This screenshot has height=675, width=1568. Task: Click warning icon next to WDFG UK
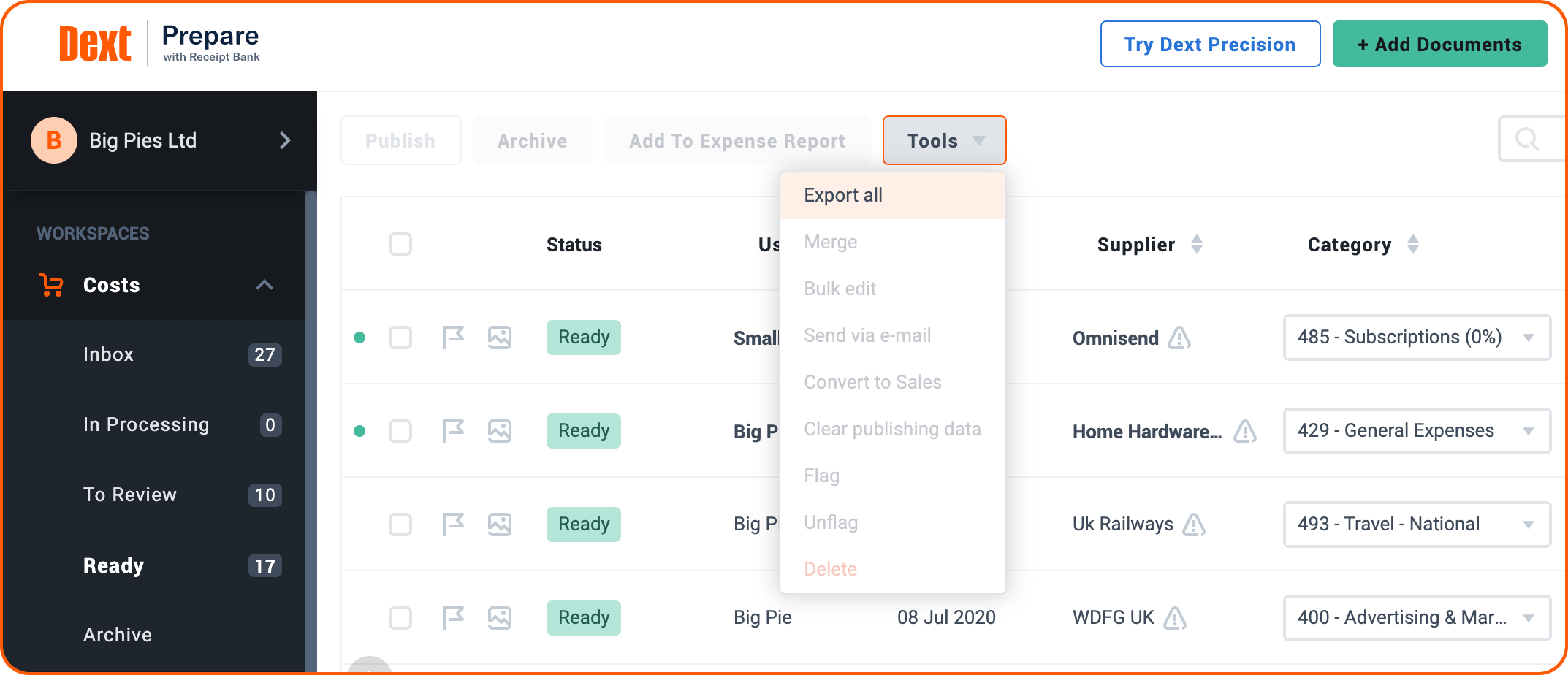point(1175,618)
